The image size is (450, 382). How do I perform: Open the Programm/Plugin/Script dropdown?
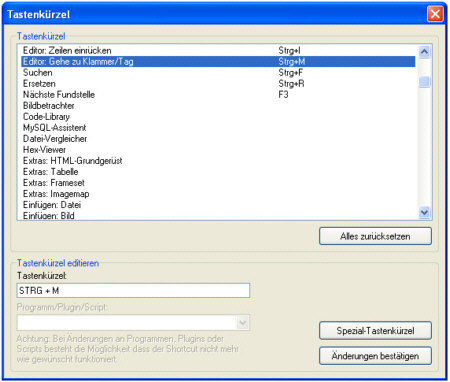pyautogui.click(x=243, y=323)
